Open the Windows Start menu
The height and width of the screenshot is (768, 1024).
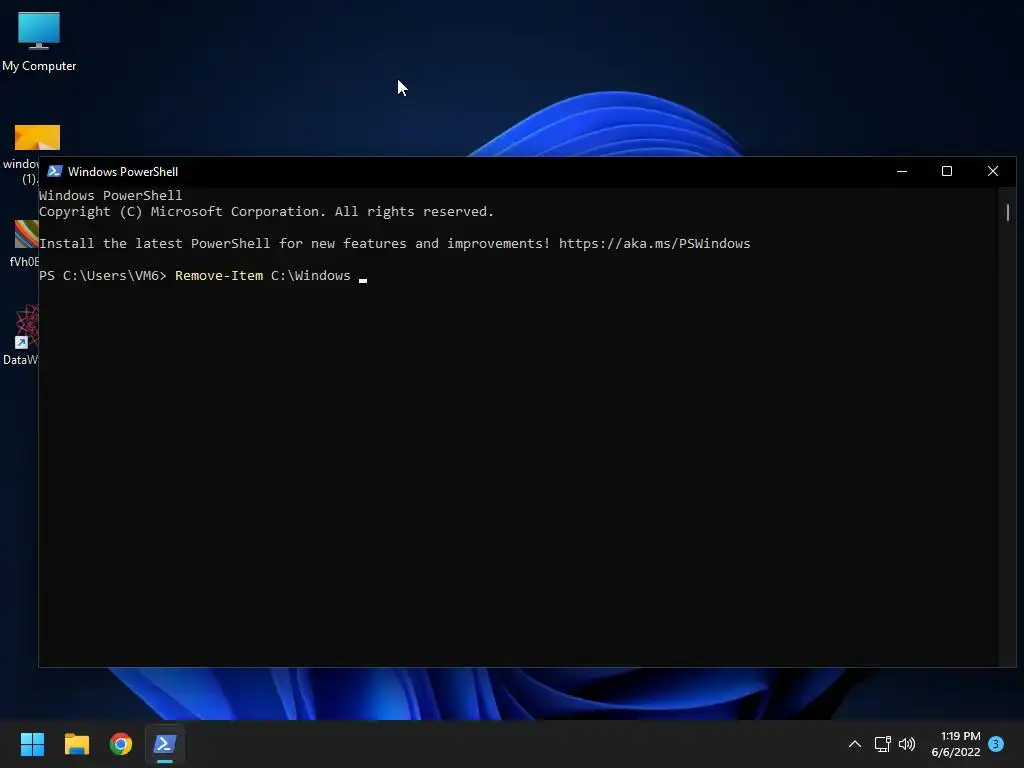click(x=32, y=744)
